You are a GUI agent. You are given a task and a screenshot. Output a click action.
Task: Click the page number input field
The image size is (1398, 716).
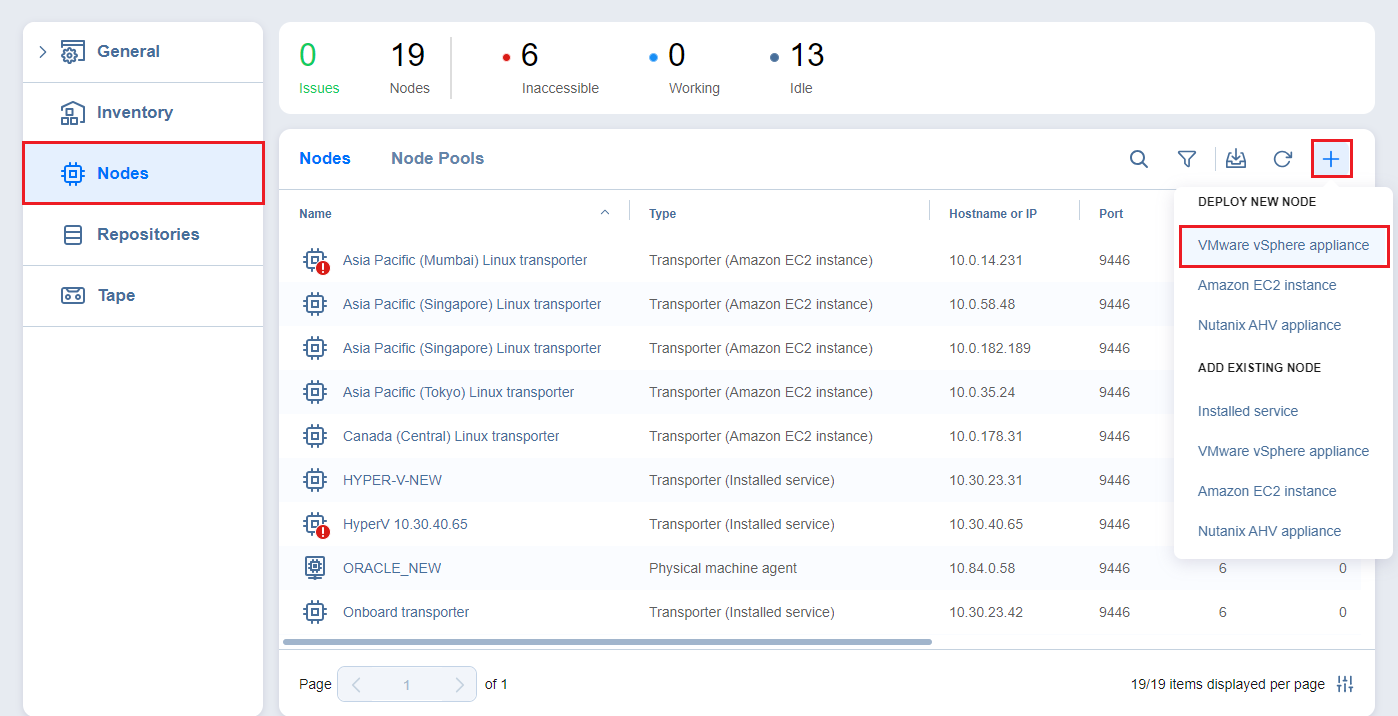[x=406, y=685]
